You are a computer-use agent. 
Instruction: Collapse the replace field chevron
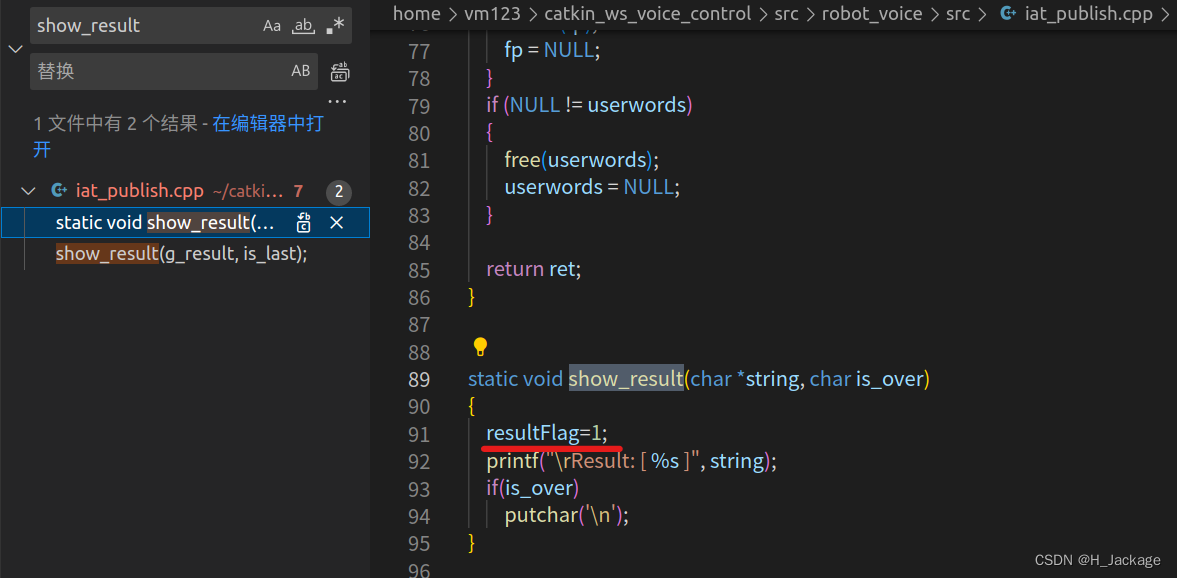[x=15, y=49]
